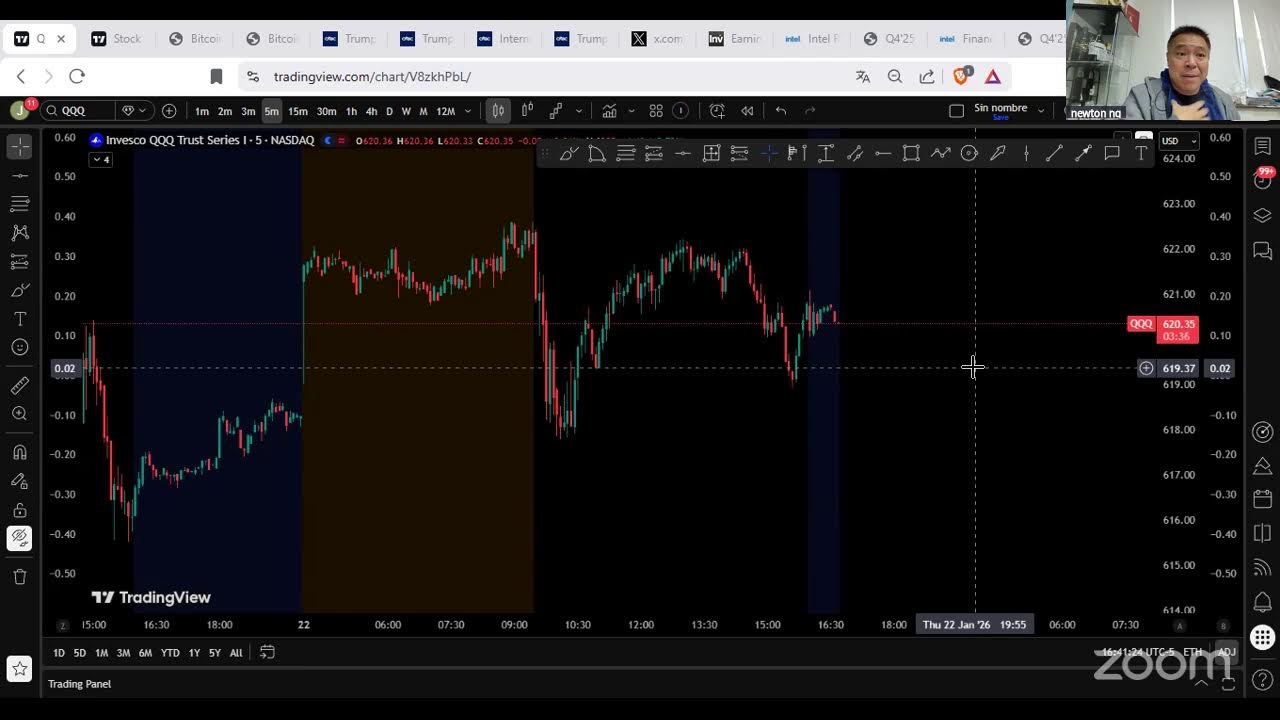Select the 5Y date range
Viewport: 1280px width, 720px height.
click(215, 653)
